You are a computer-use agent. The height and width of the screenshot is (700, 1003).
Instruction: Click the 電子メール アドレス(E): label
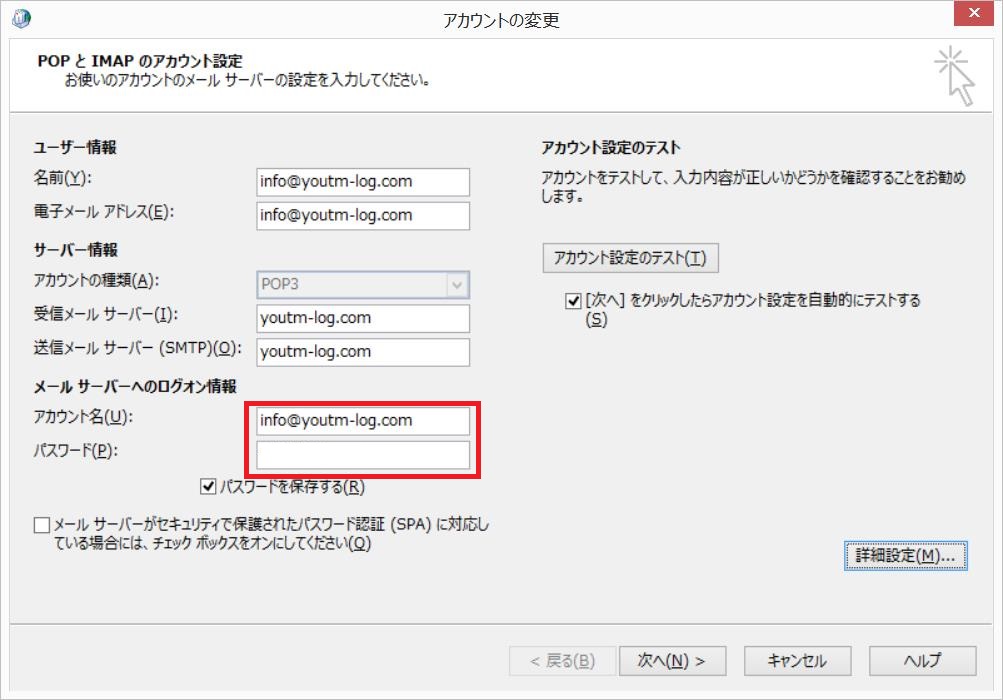tap(104, 212)
